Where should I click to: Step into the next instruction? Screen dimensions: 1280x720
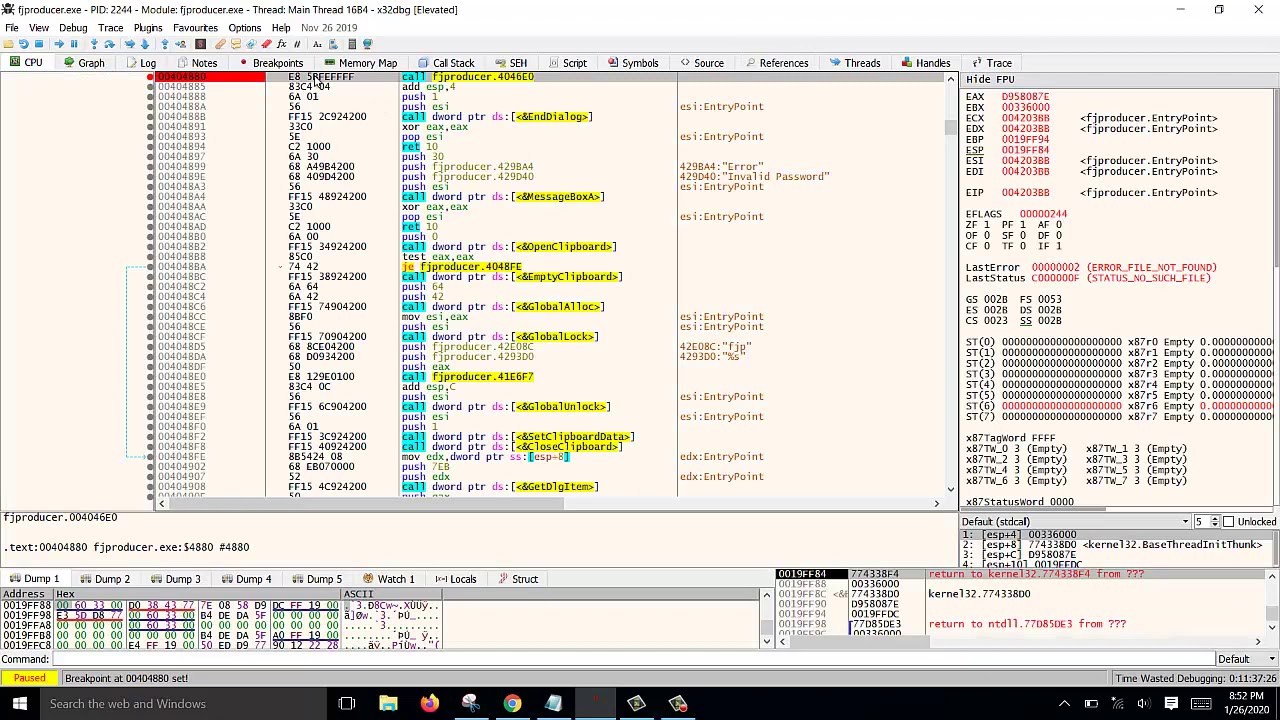coord(94,44)
